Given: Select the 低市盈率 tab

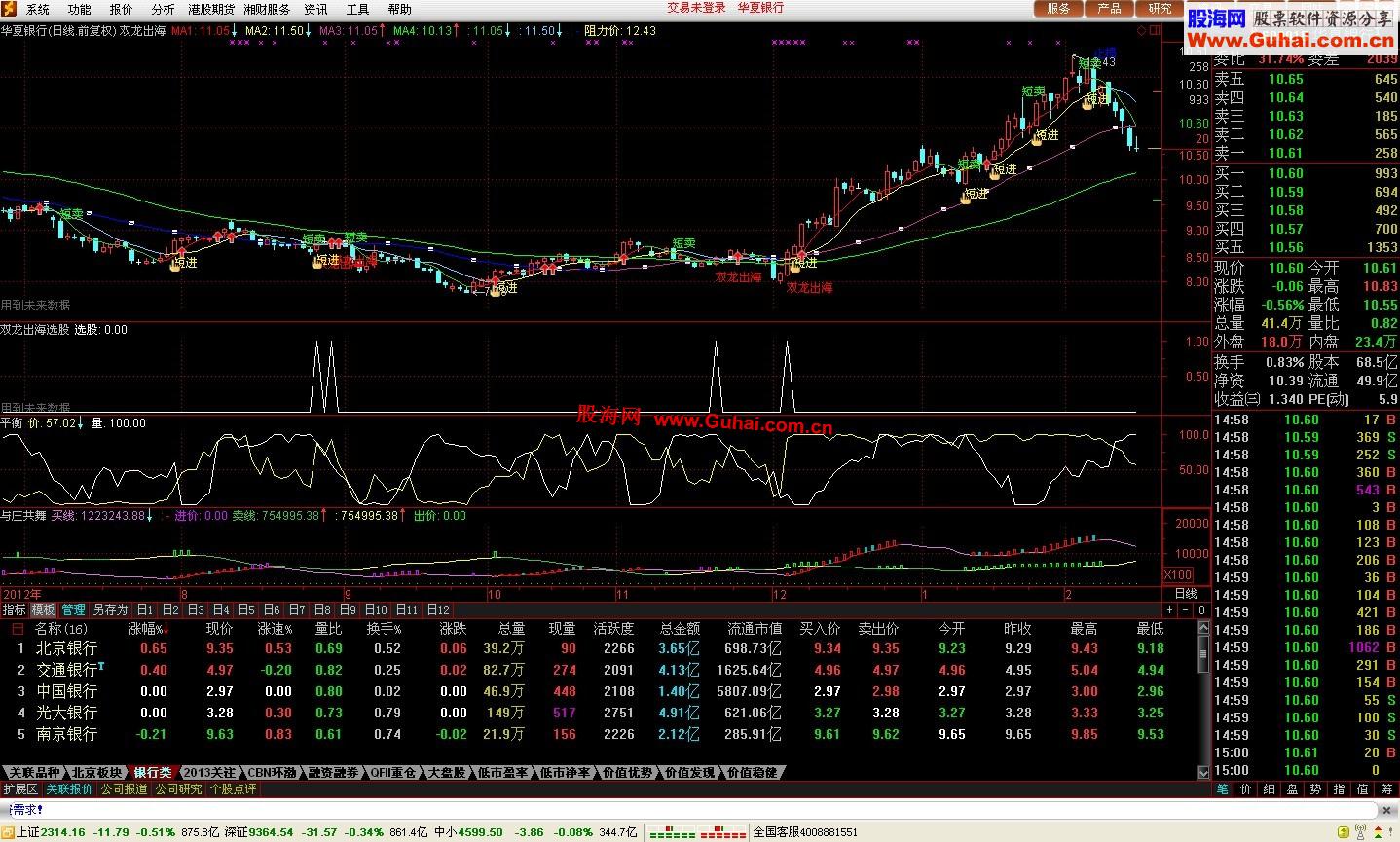Looking at the screenshot, I should [503, 772].
